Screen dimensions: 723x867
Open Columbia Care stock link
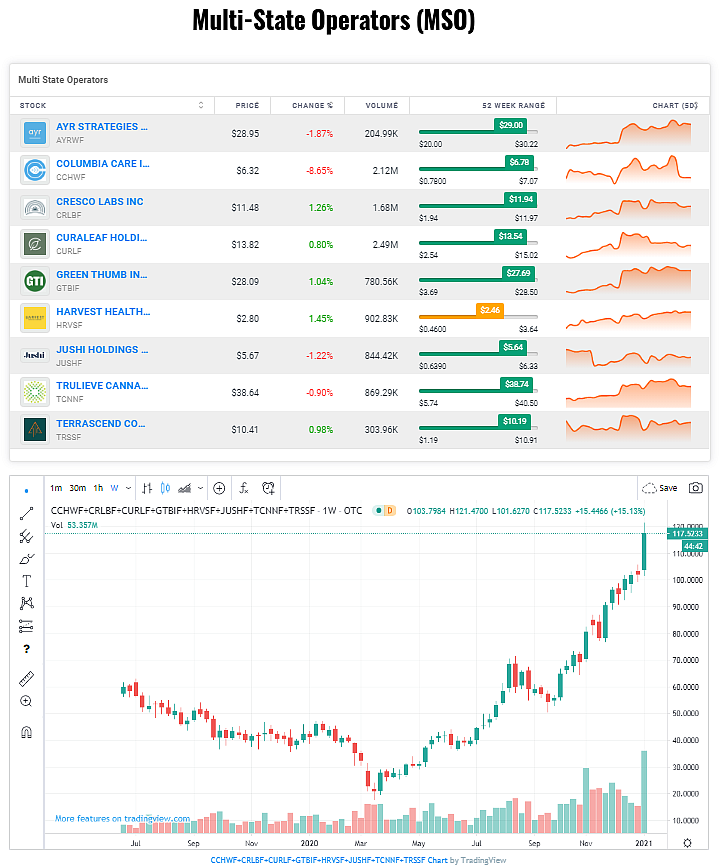(x=103, y=164)
